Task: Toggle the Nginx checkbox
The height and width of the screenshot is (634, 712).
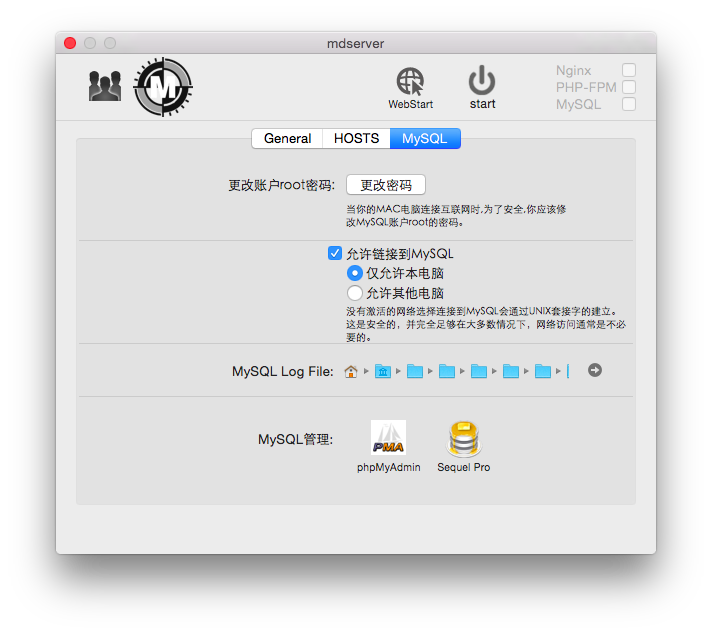Action: click(x=629, y=70)
